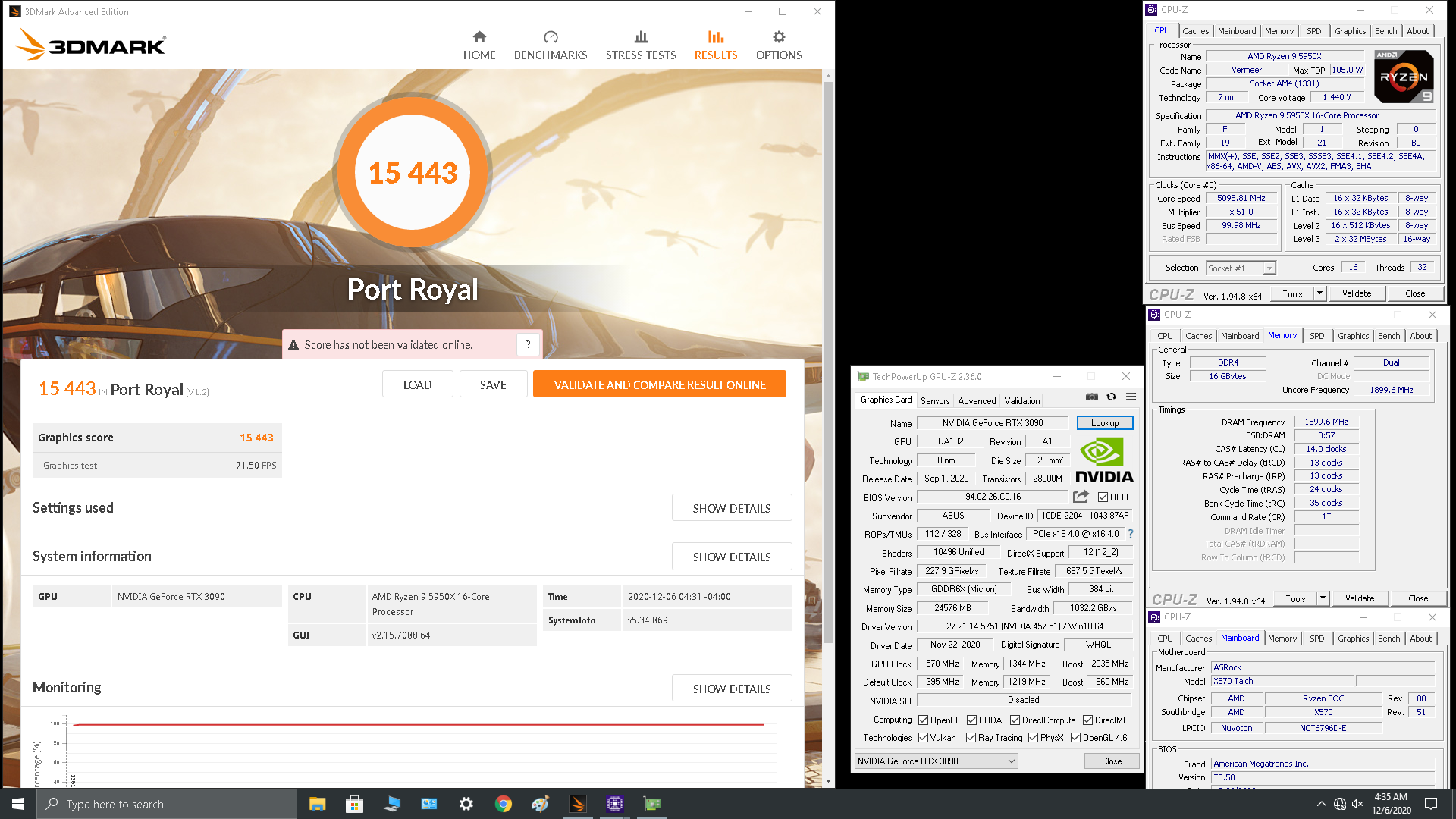Take a GPU-Z screenshot with camera icon

1092,397
